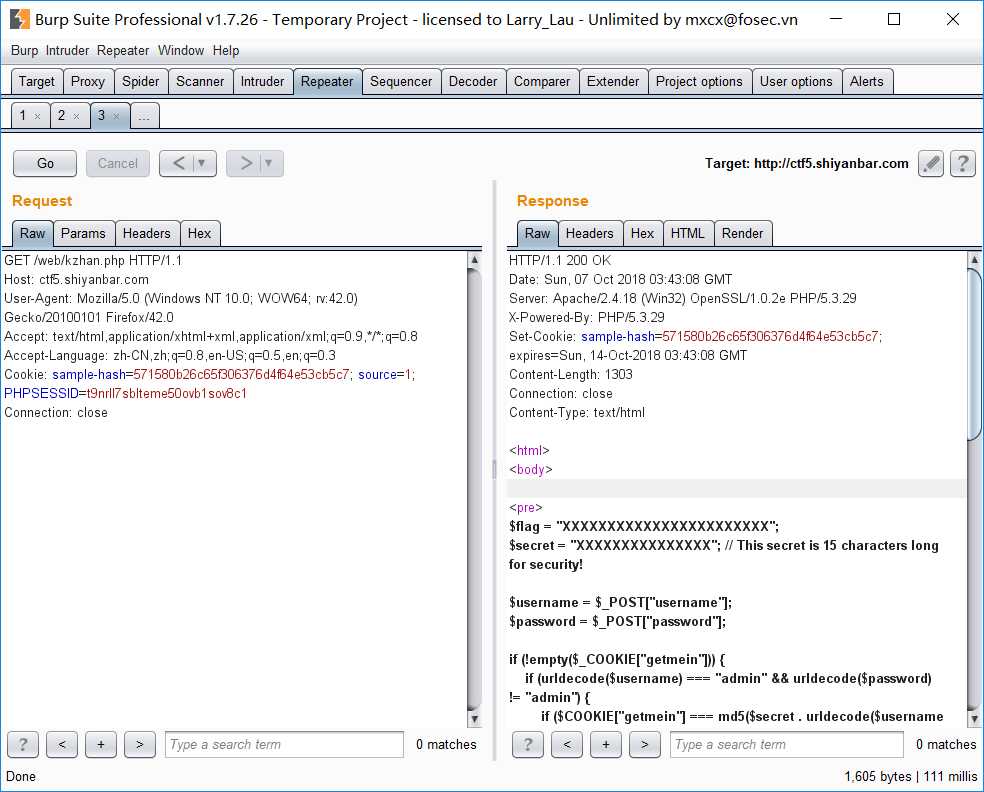Switch to the Target tool tab
984x792 pixels.
point(37,82)
